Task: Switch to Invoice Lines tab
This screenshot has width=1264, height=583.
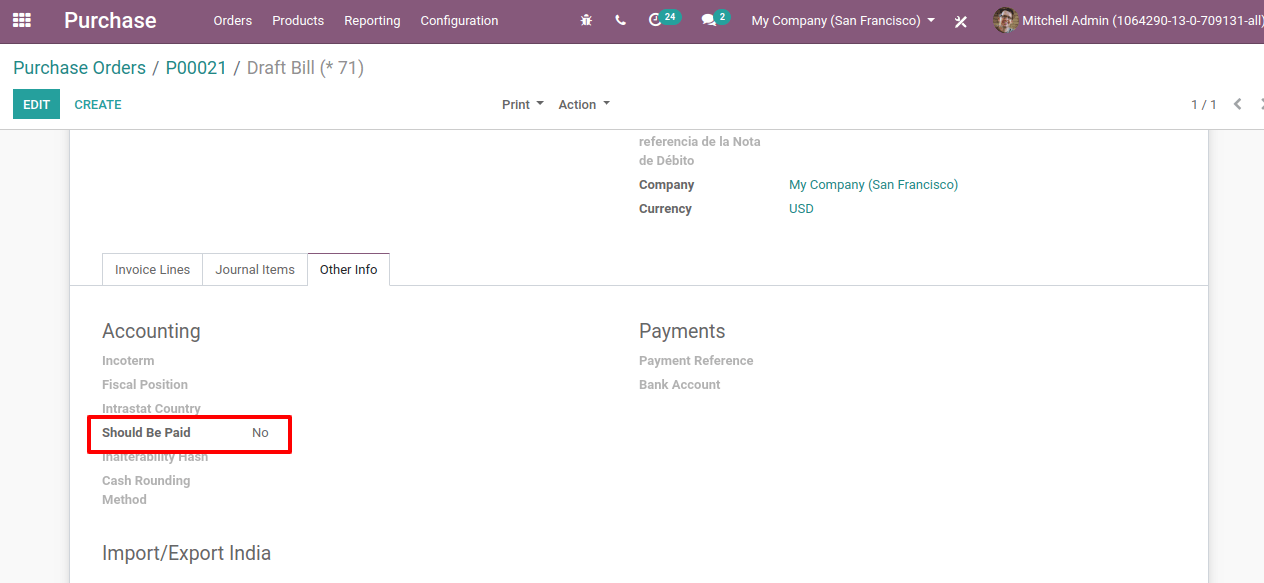Action: (x=152, y=269)
